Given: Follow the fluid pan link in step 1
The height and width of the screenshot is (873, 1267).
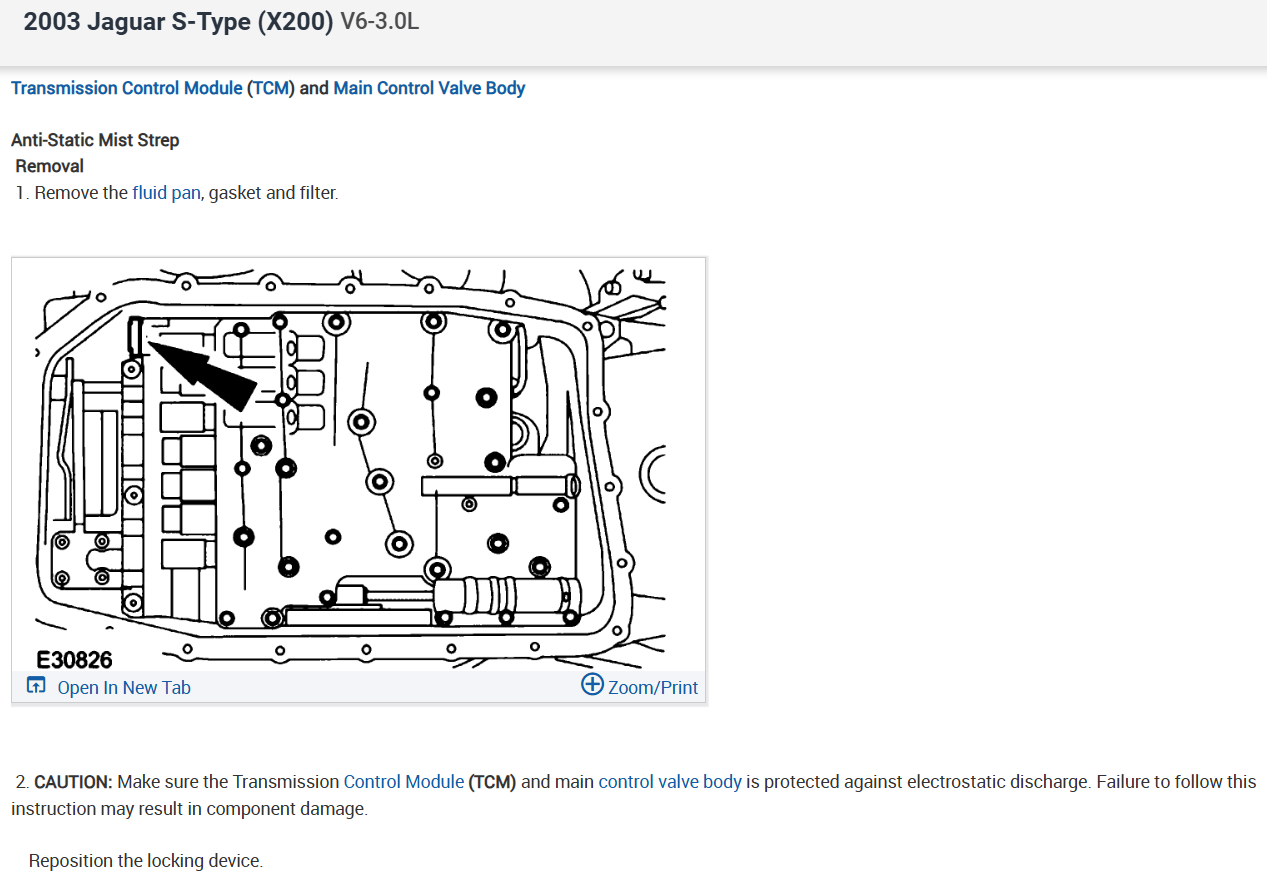Looking at the screenshot, I should [166, 192].
